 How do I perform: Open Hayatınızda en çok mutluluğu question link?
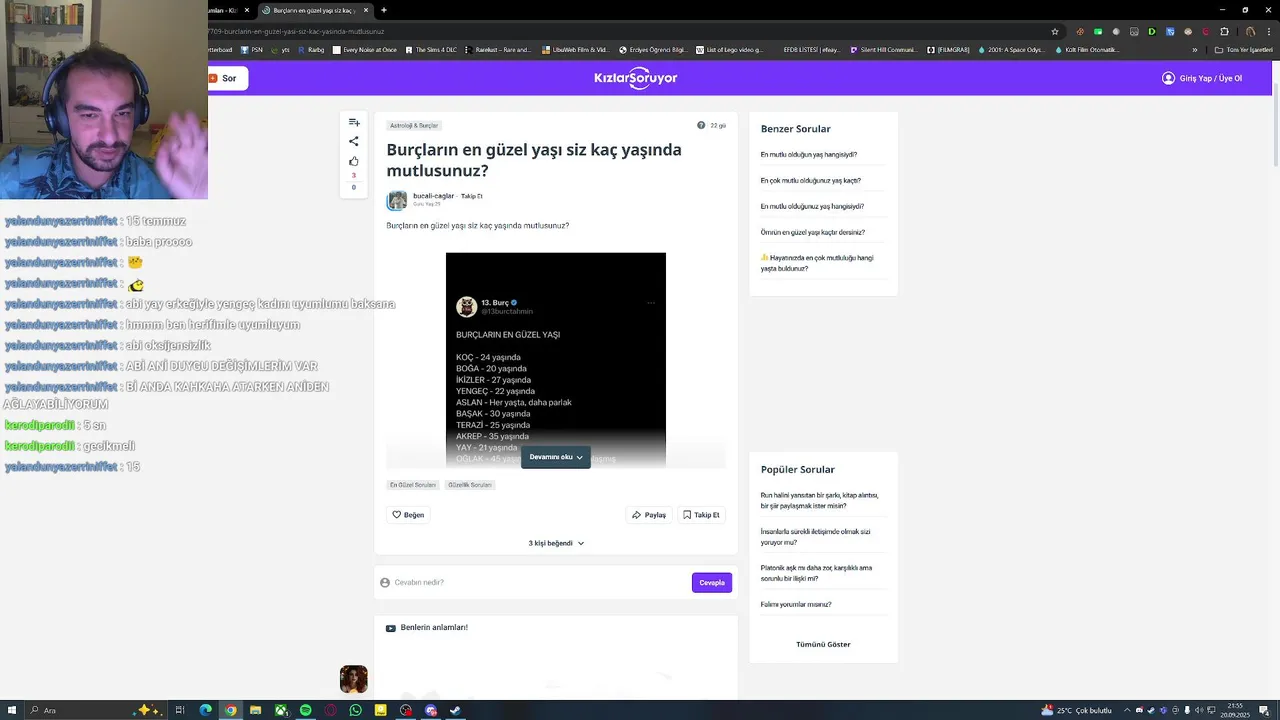point(817,263)
